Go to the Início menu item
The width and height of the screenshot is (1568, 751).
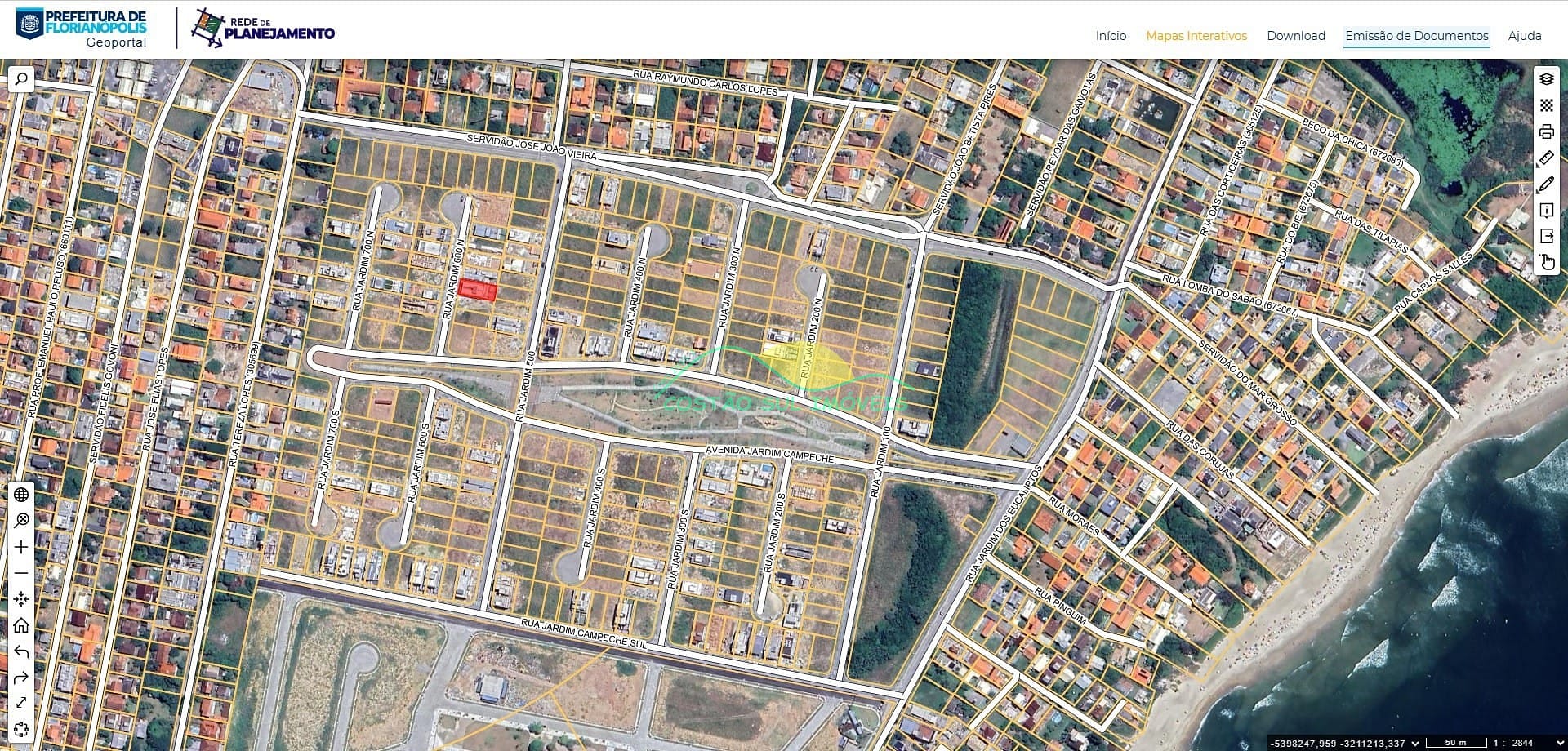click(1111, 36)
